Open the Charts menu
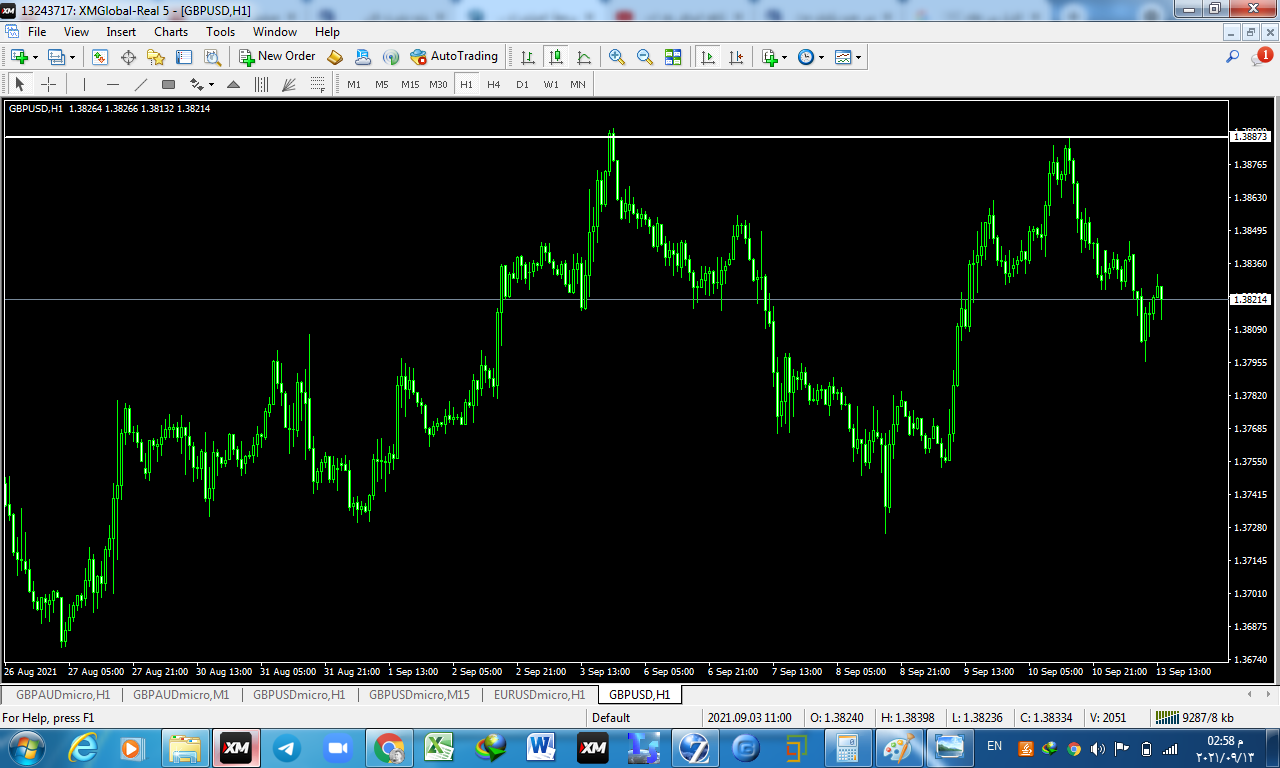The image size is (1280, 768). [x=171, y=32]
